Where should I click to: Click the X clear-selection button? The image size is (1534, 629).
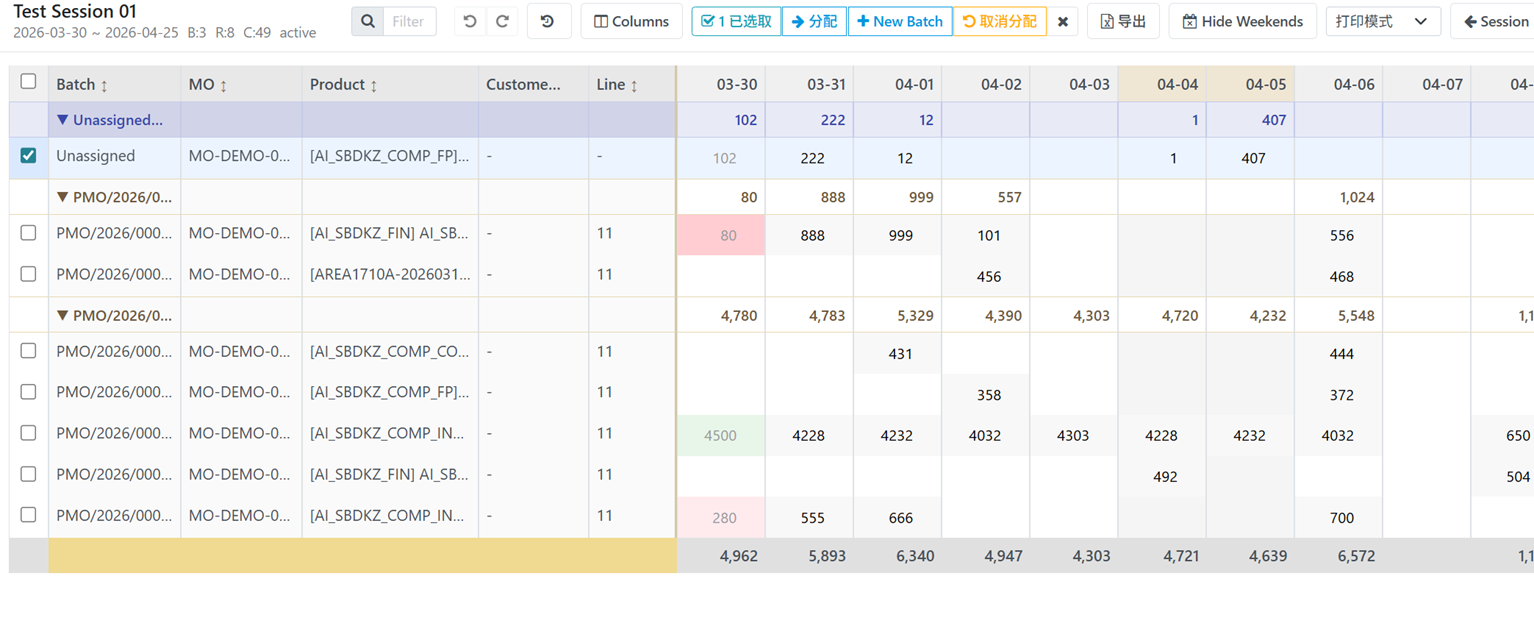click(x=1062, y=21)
